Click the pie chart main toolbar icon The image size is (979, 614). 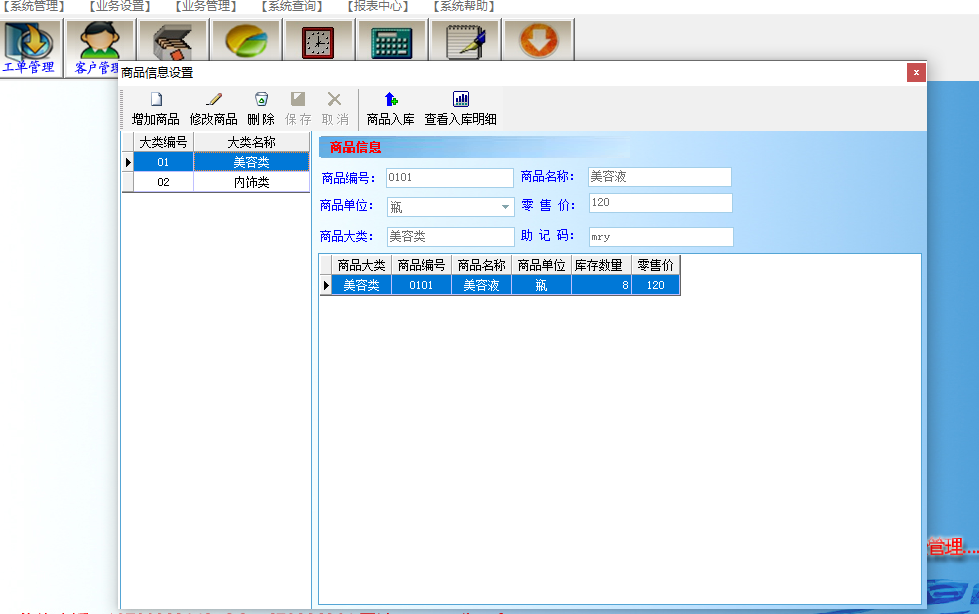[246, 41]
